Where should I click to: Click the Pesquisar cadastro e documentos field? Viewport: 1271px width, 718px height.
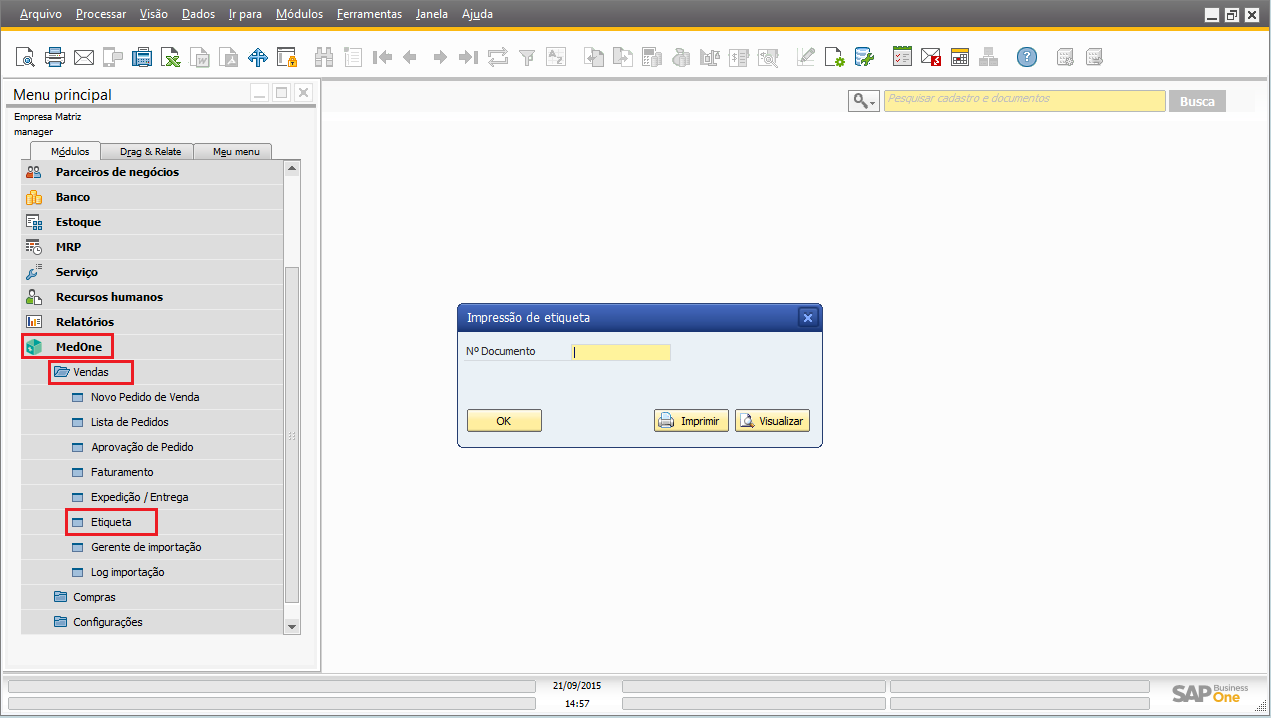point(1025,101)
